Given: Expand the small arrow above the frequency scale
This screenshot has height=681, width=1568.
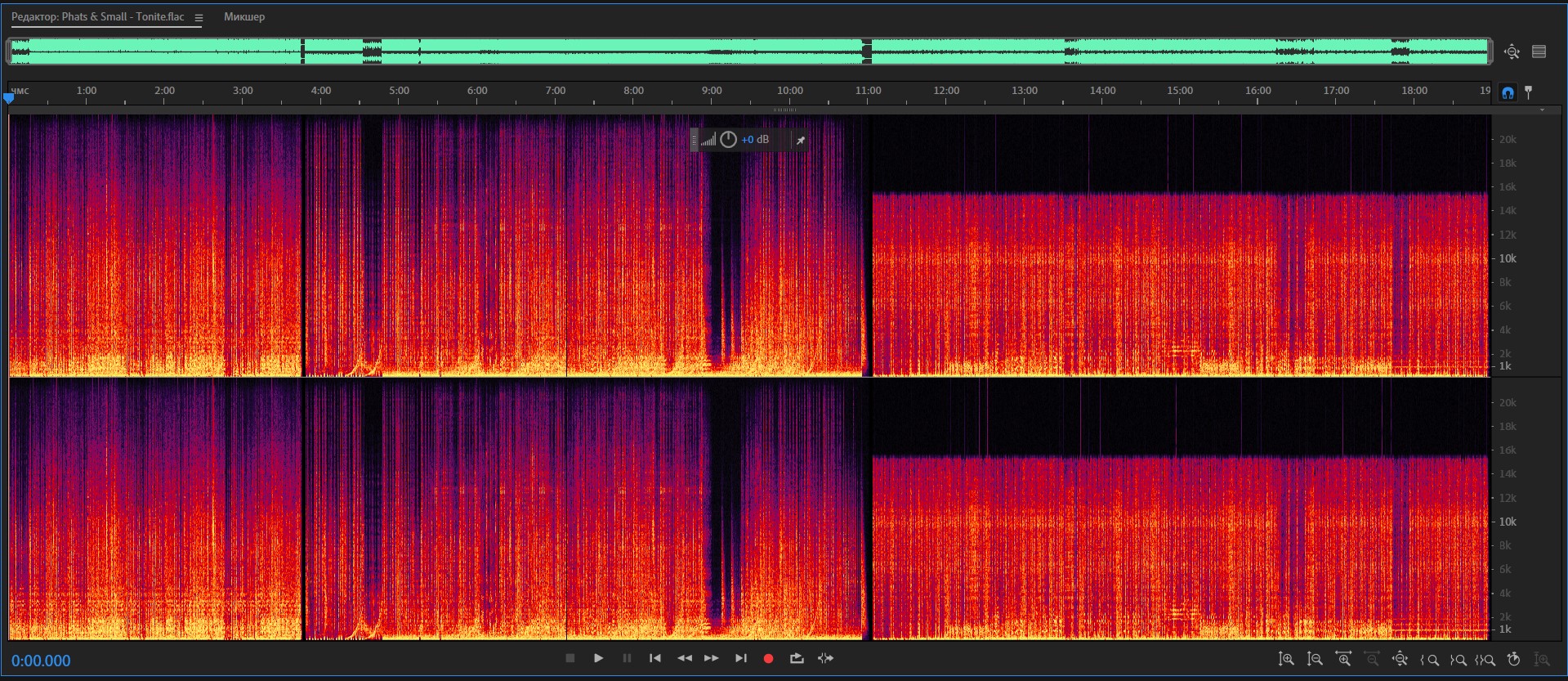Looking at the screenshot, I should click(x=1542, y=110).
